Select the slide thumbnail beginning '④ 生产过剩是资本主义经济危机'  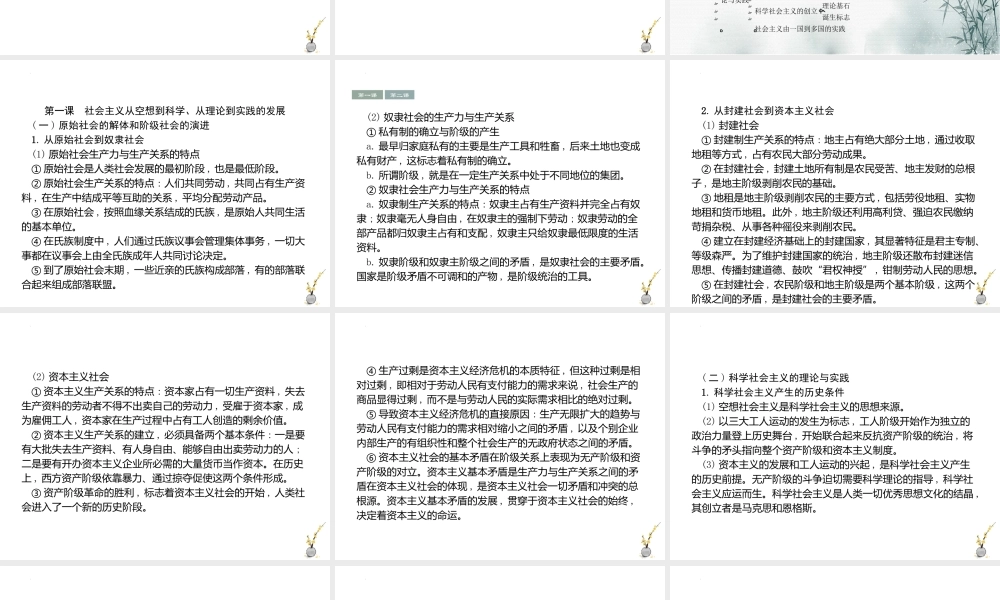(499, 436)
